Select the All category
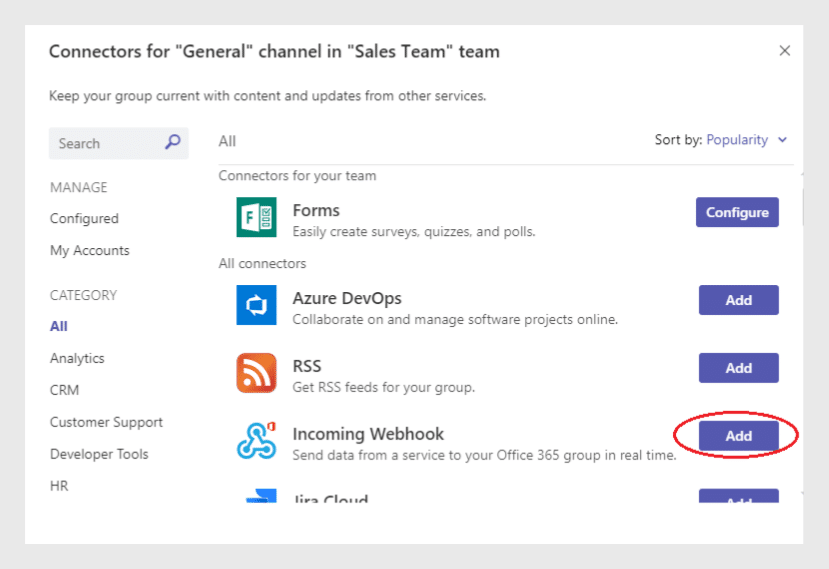Screen dimensions: 829x569 [59, 326]
